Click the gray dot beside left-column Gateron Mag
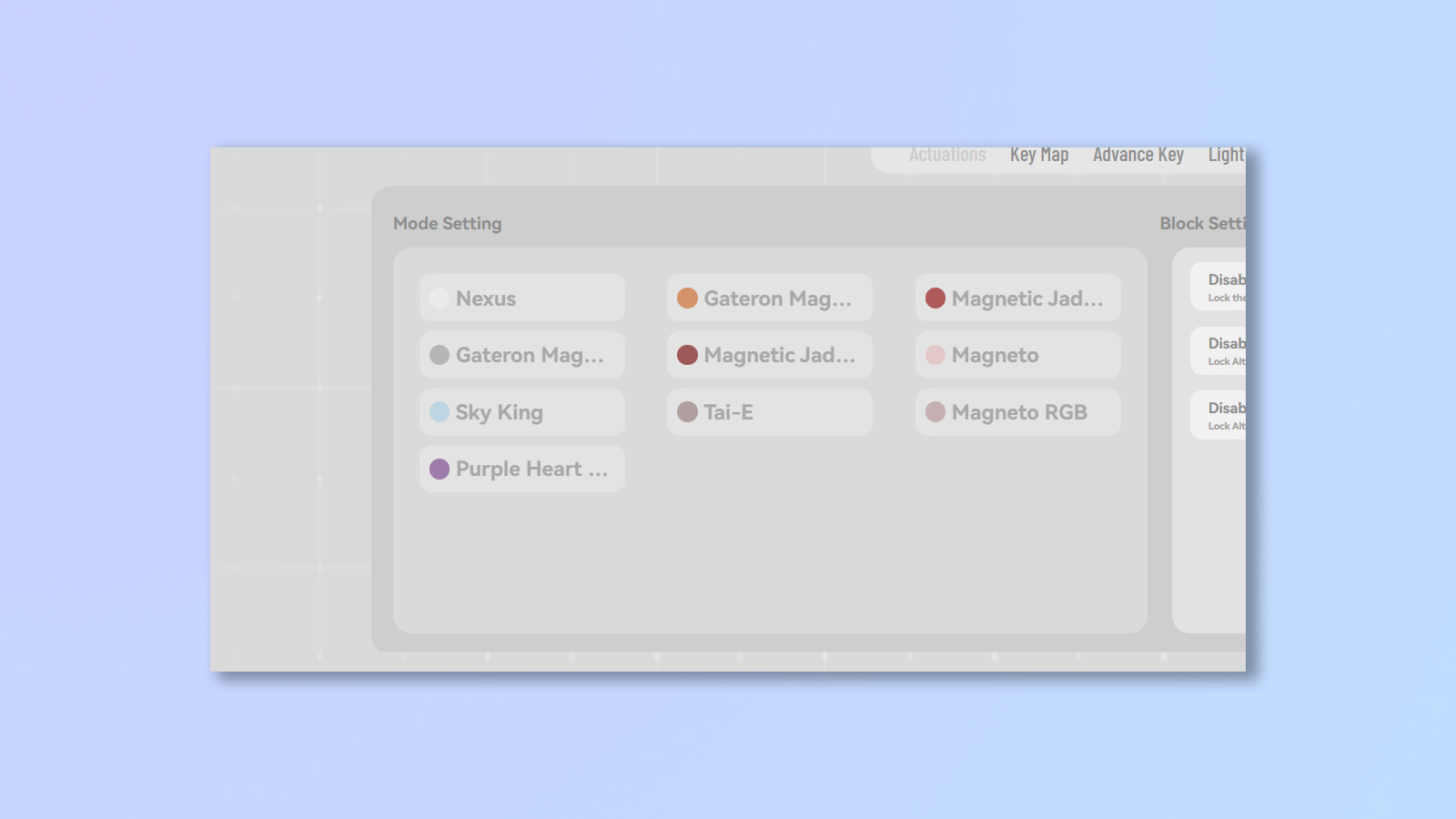1456x819 pixels. [439, 355]
